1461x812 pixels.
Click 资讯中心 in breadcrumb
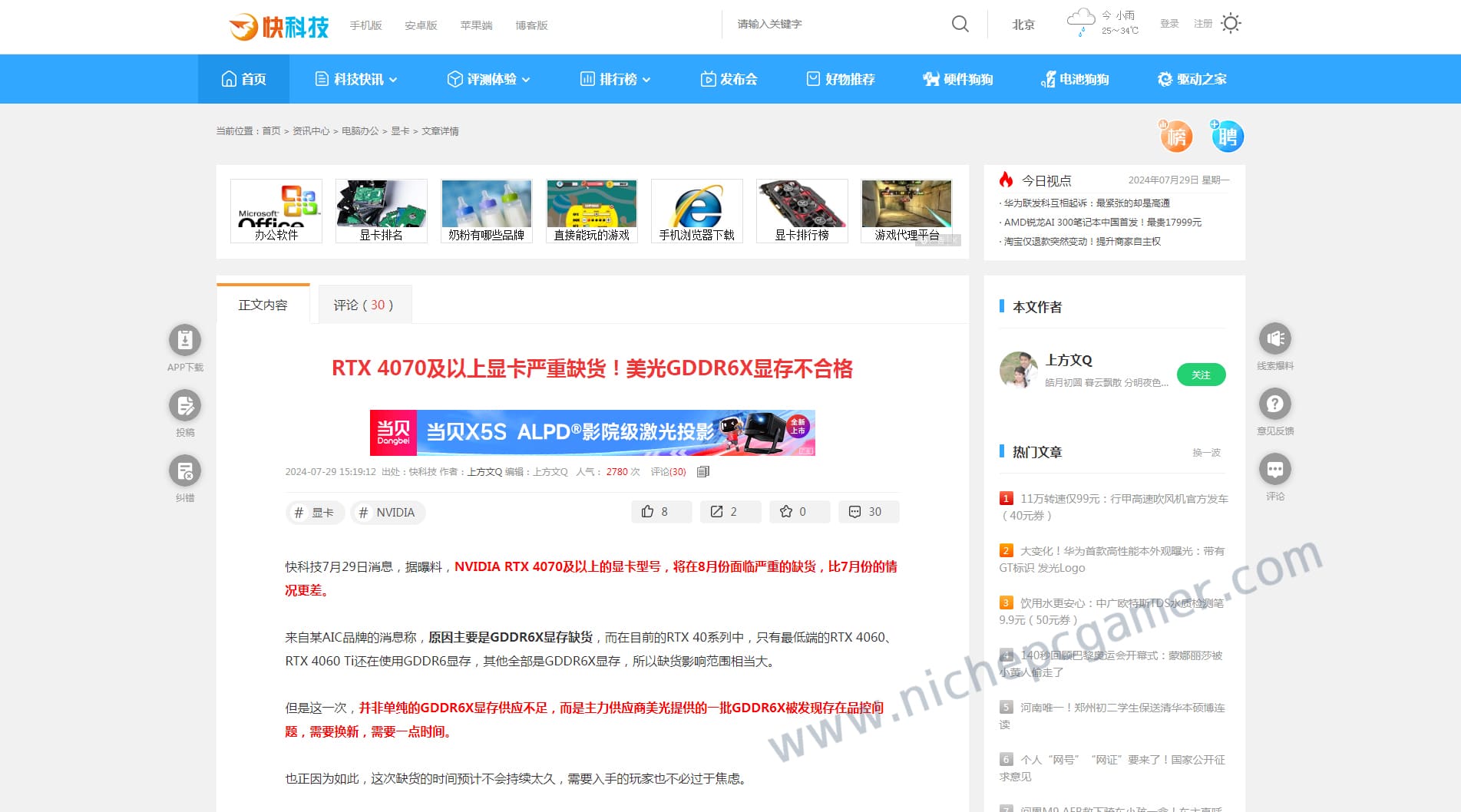[311, 131]
